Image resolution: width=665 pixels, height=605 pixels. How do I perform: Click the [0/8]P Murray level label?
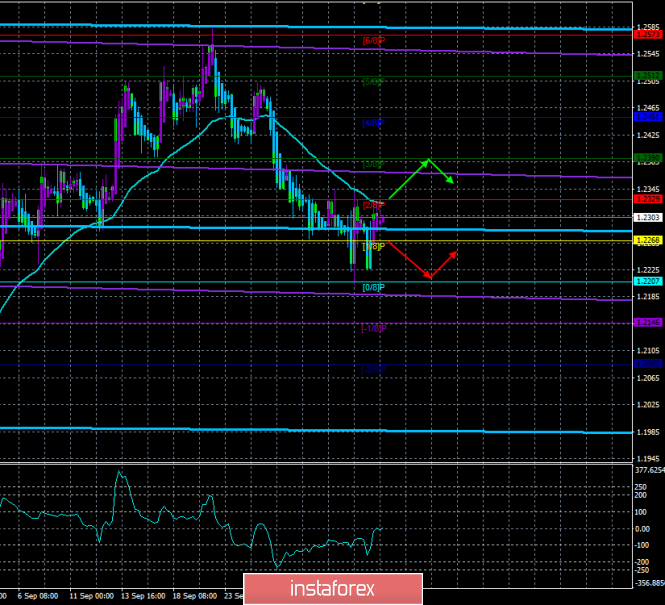[x=372, y=287]
